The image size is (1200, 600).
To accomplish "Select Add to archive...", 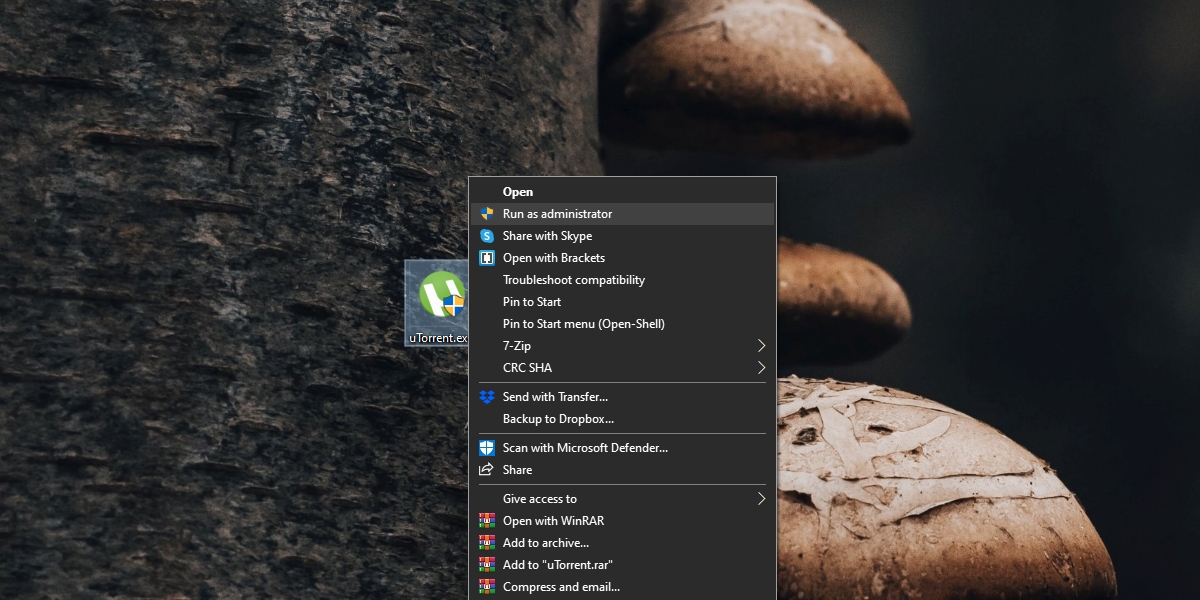I will coord(622,543).
